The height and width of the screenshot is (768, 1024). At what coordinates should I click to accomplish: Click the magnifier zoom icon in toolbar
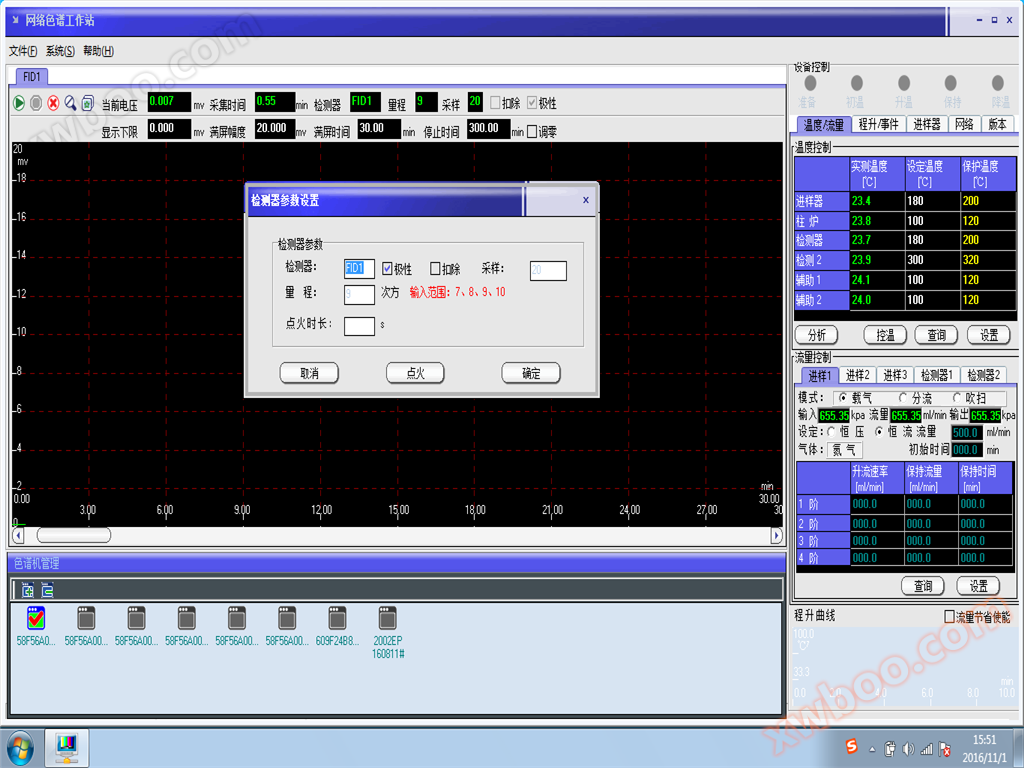(x=70, y=103)
